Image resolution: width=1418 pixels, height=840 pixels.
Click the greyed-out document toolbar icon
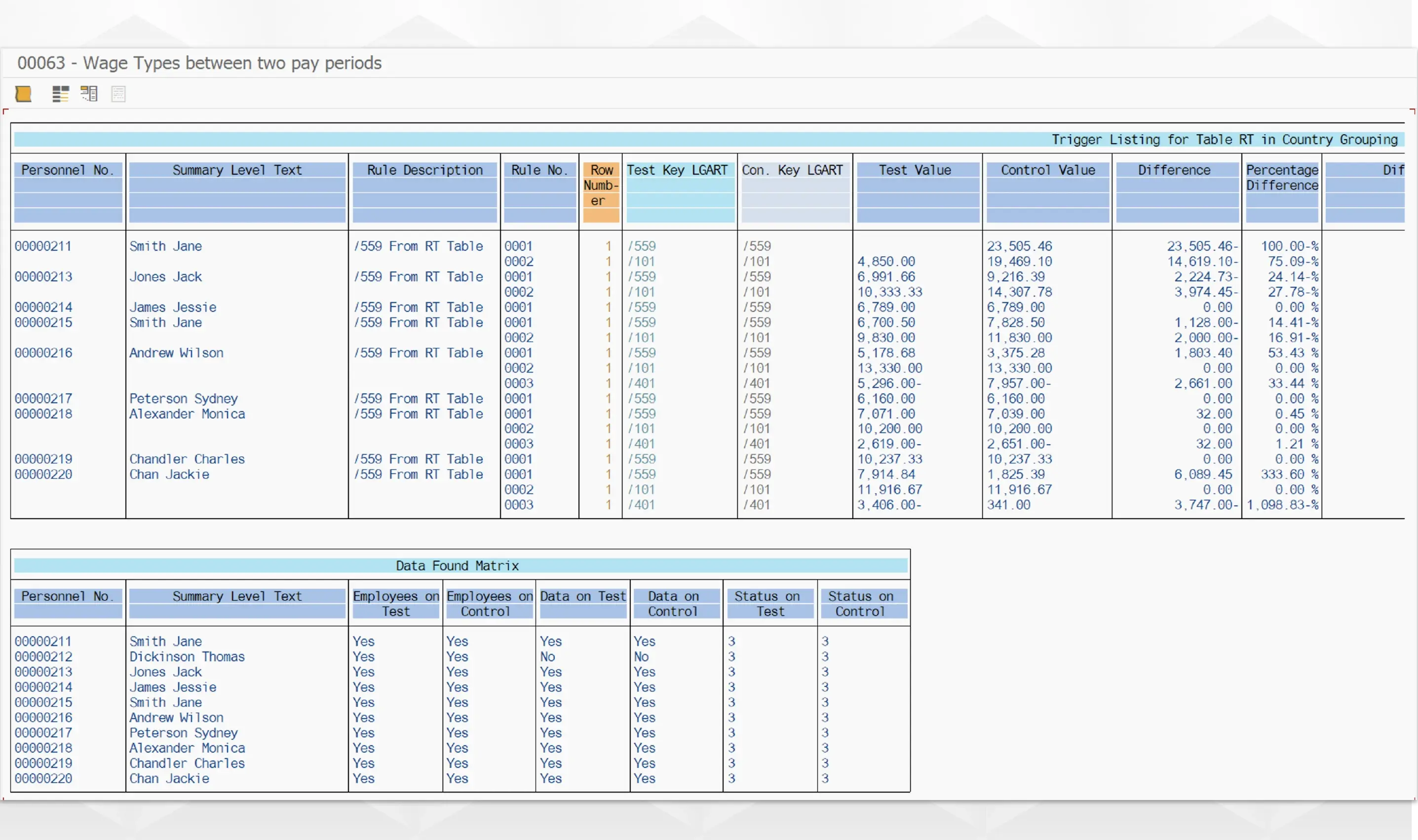pos(118,94)
